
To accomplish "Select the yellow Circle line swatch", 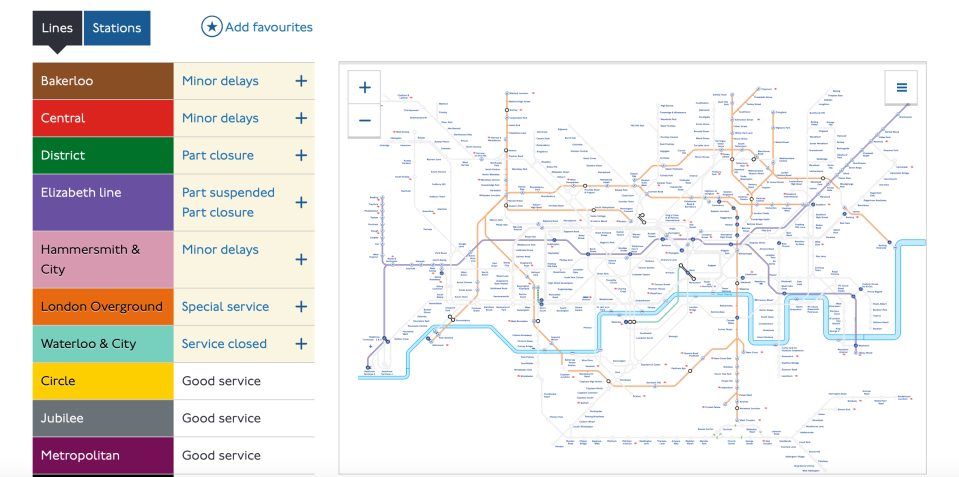I will point(103,381).
